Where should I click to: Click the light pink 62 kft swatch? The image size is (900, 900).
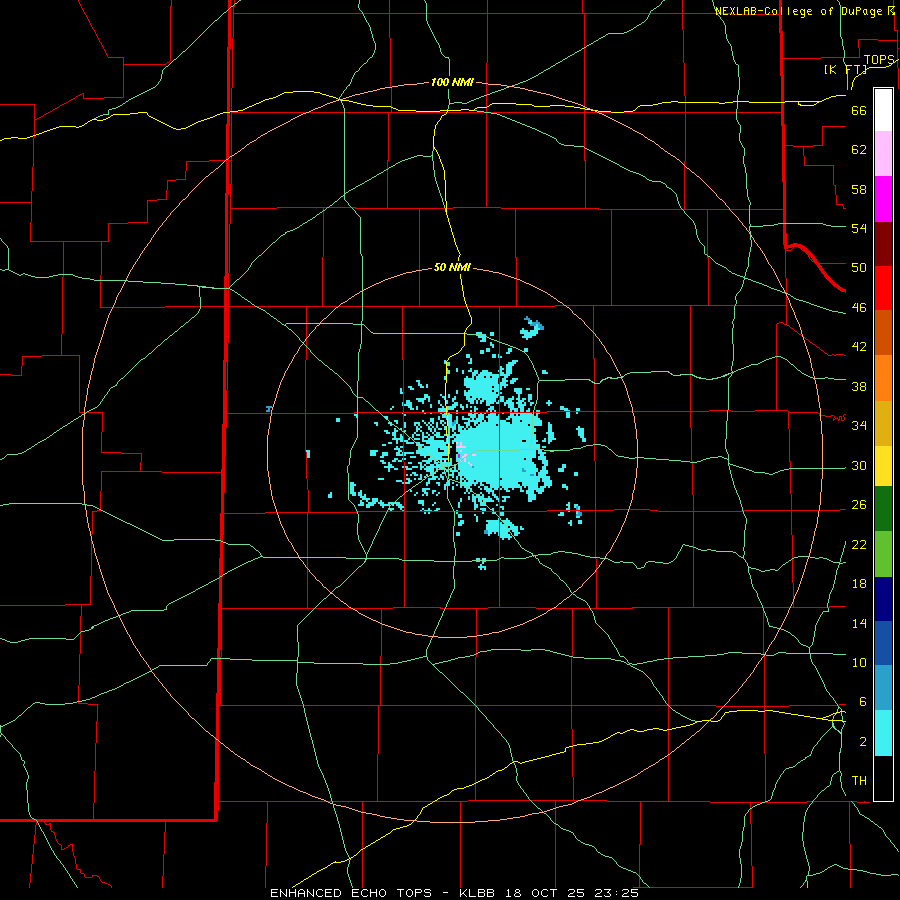(883, 154)
